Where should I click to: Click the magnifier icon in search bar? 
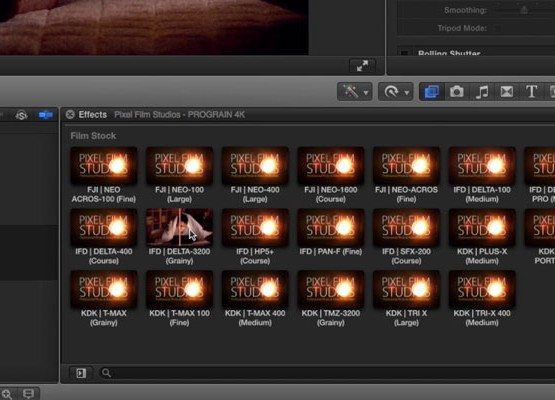pos(106,373)
